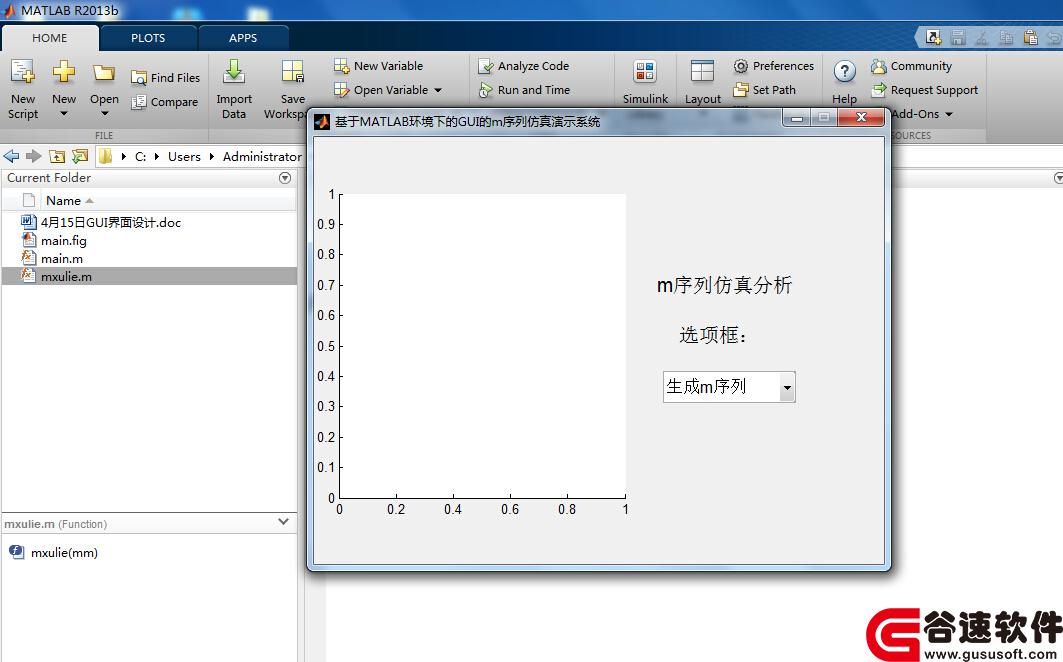The image size is (1063, 662).
Task: Start Run and Time profiler
Action: (x=524, y=90)
